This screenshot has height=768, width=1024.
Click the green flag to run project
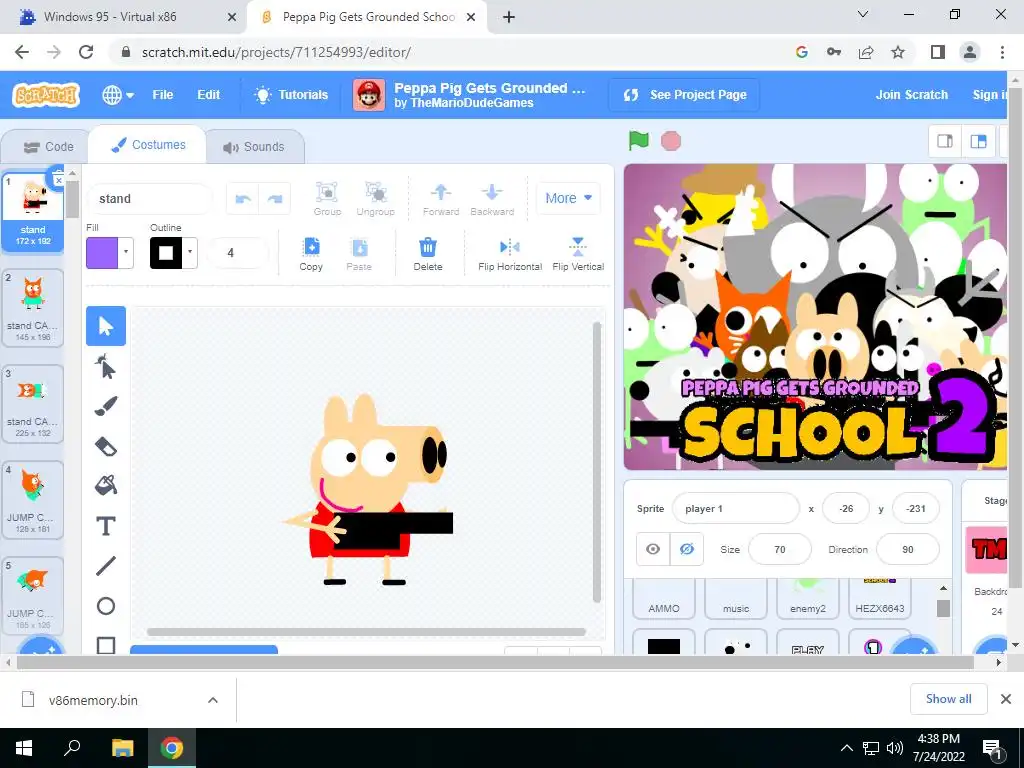pyautogui.click(x=639, y=140)
